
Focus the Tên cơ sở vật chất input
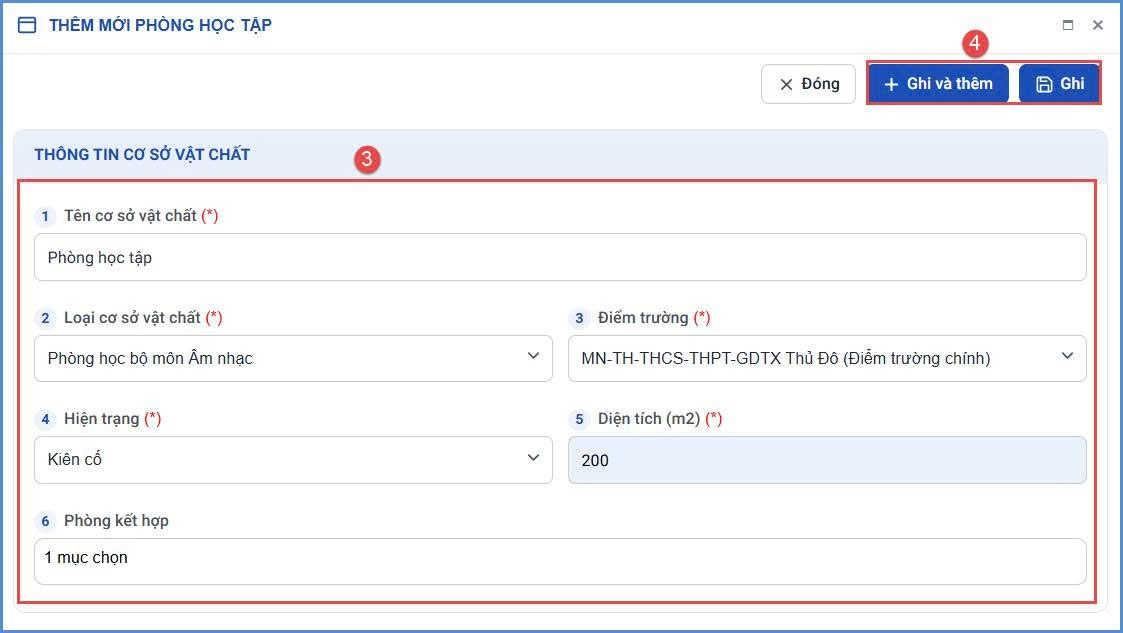coord(560,257)
